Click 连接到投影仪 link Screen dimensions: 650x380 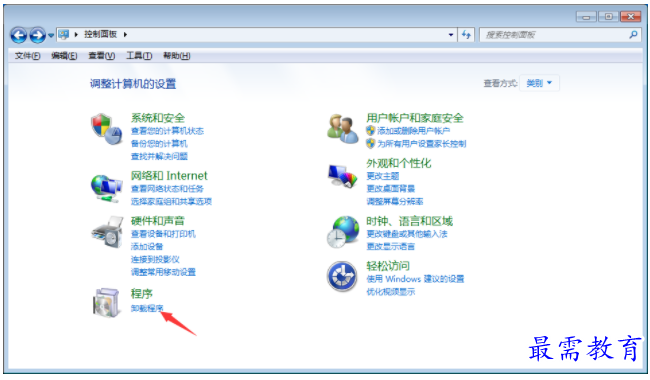(155, 259)
